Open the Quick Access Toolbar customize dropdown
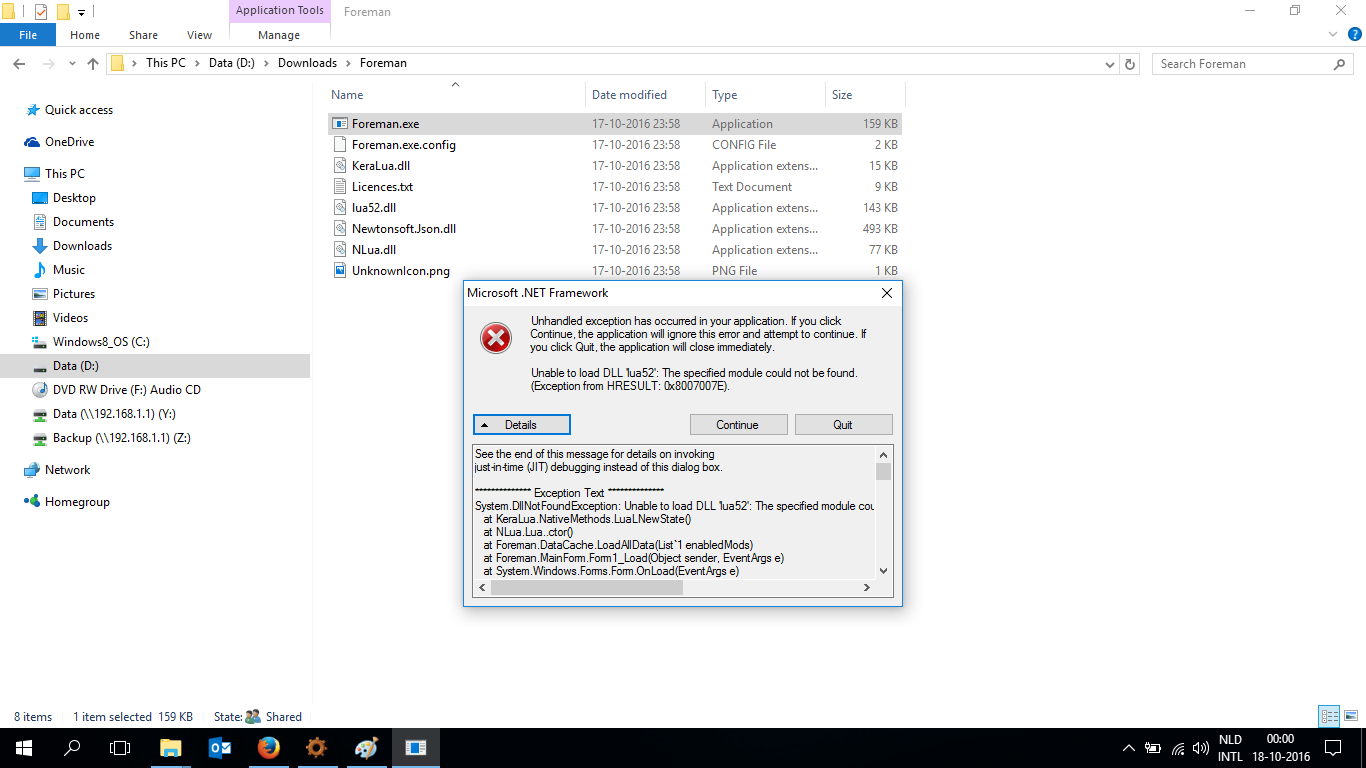Screen dimensions: 1366x768 point(81,12)
